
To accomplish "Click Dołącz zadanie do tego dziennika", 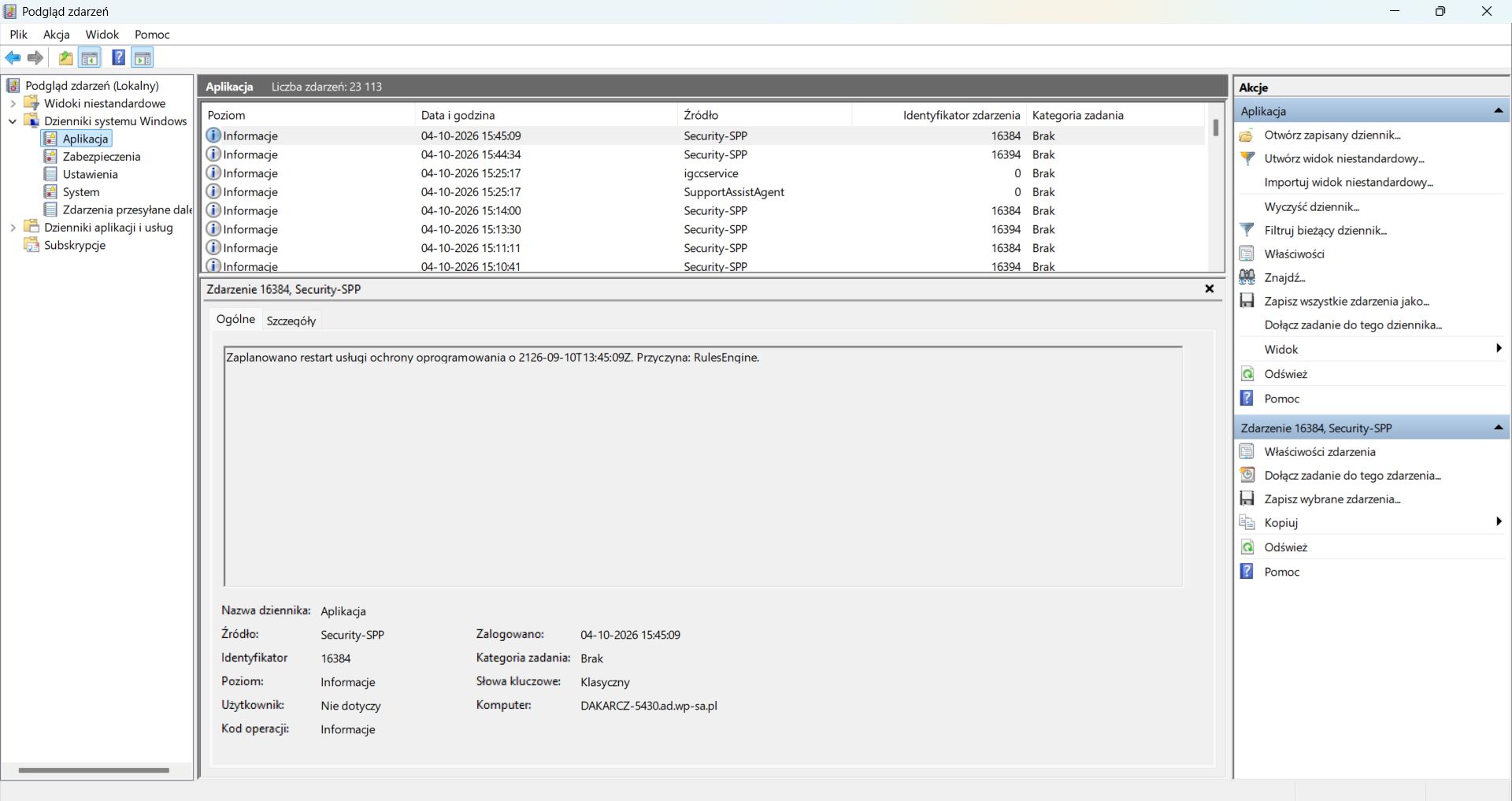I will (1353, 324).
